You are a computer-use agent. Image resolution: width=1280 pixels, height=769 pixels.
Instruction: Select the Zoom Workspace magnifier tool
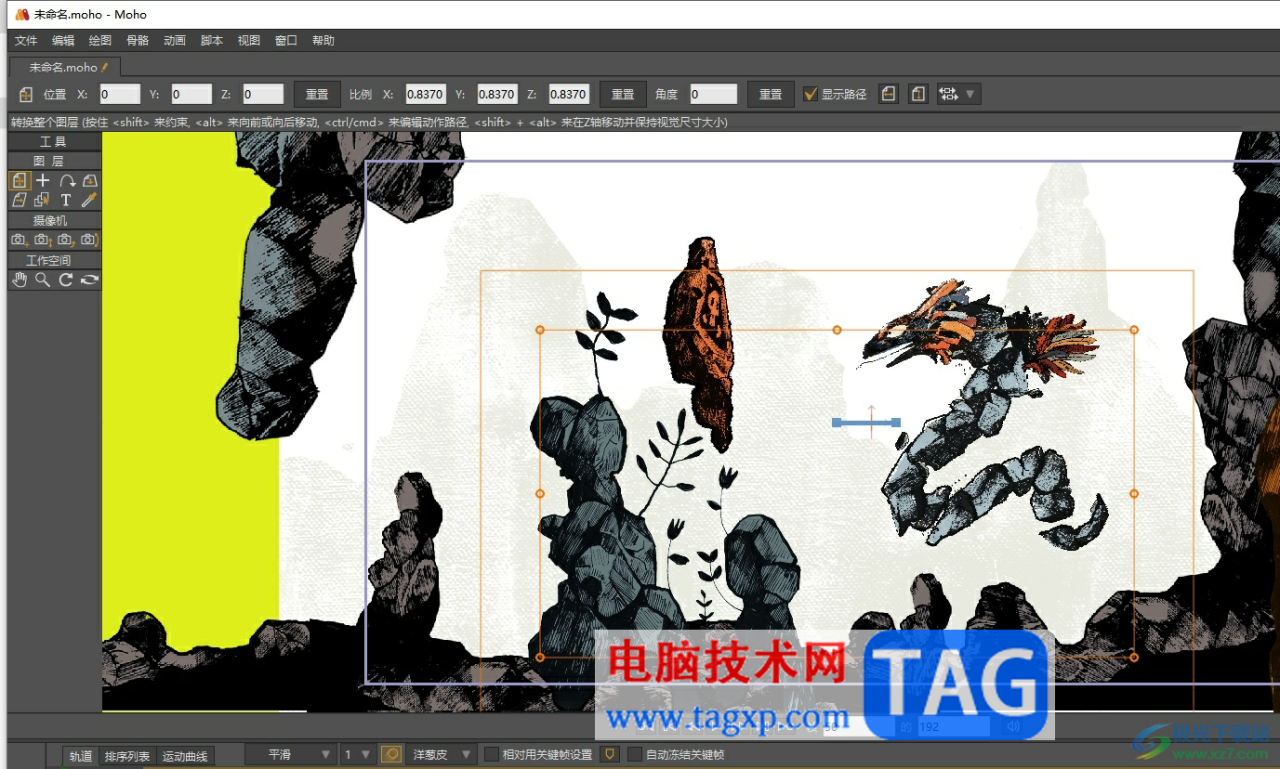click(43, 280)
